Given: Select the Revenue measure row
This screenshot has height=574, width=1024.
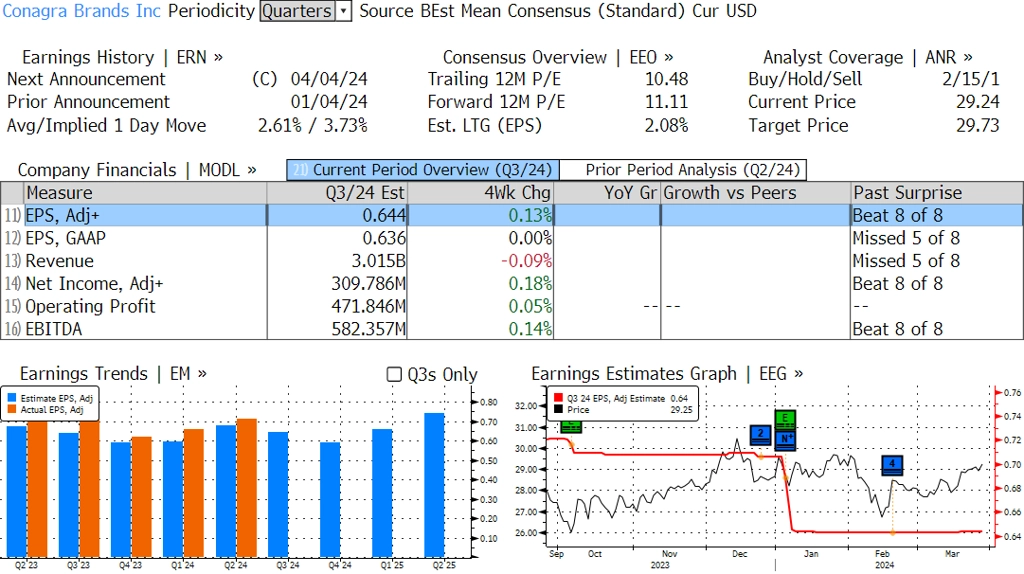Looking at the screenshot, I should pos(511,261).
